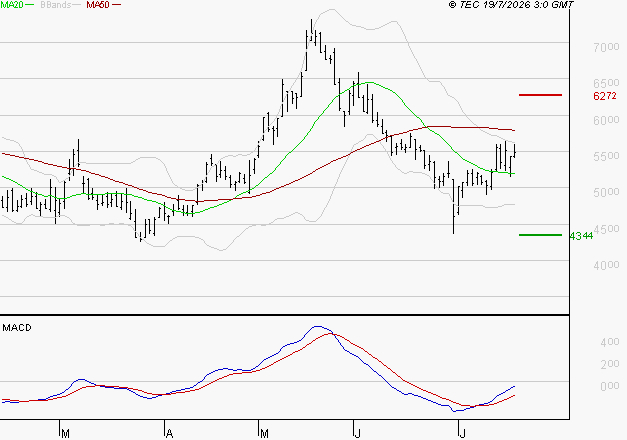Click the highest price bar peak above 7000
The height and width of the screenshot is (440, 627).
(x=312, y=21)
